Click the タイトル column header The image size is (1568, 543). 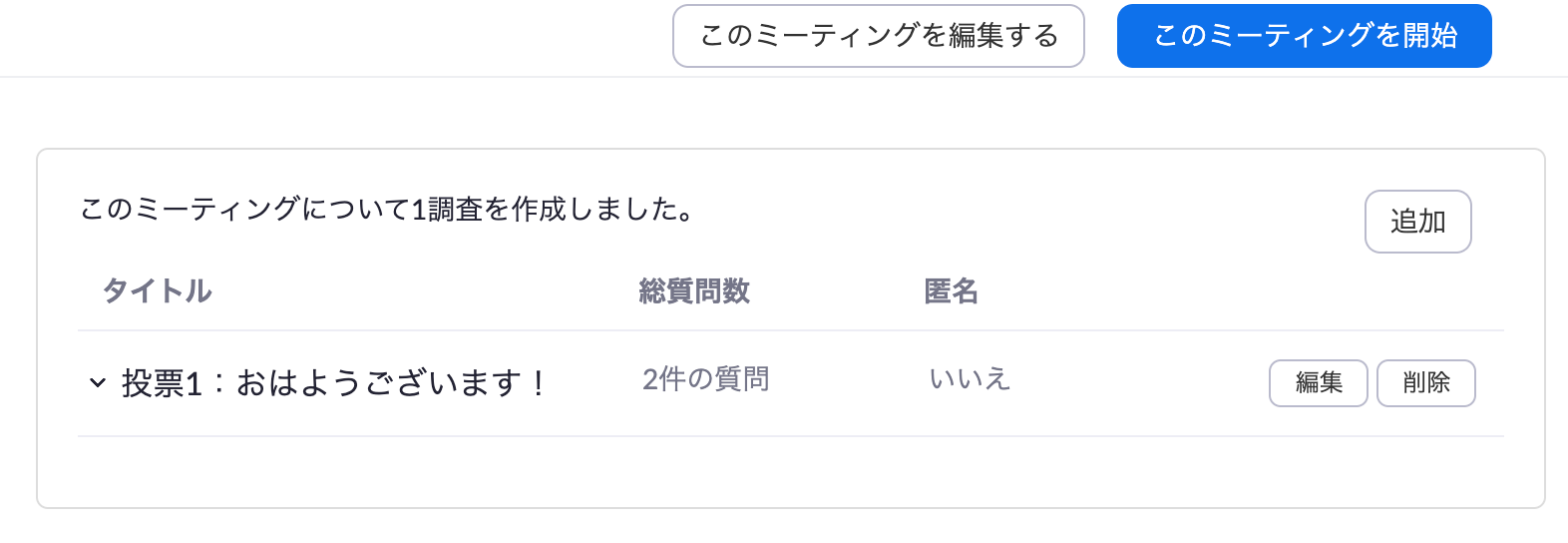tap(158, 290)
